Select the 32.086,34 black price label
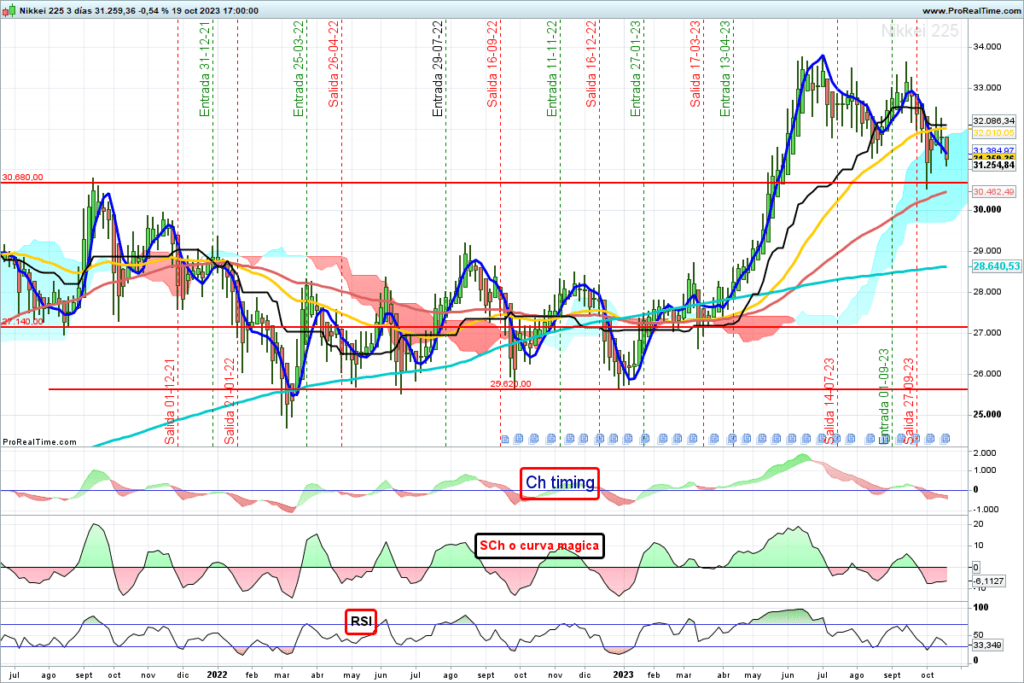 [x=993, y=120]
